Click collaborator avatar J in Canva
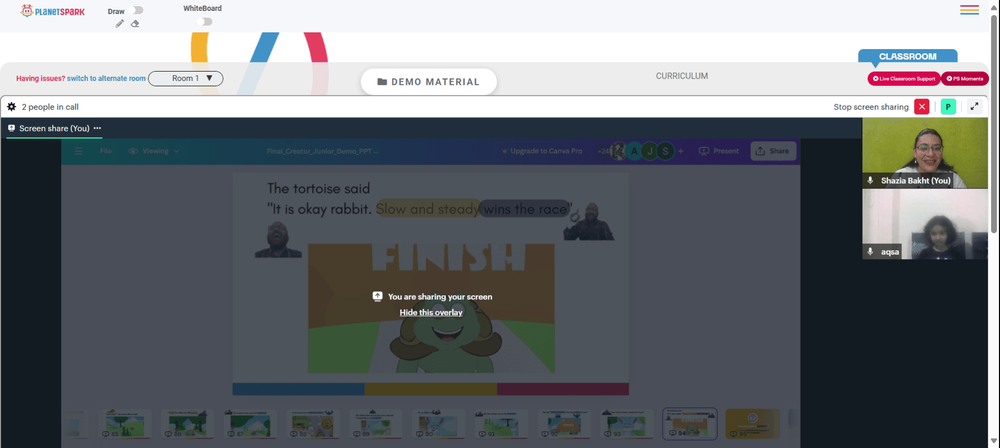 649,151
